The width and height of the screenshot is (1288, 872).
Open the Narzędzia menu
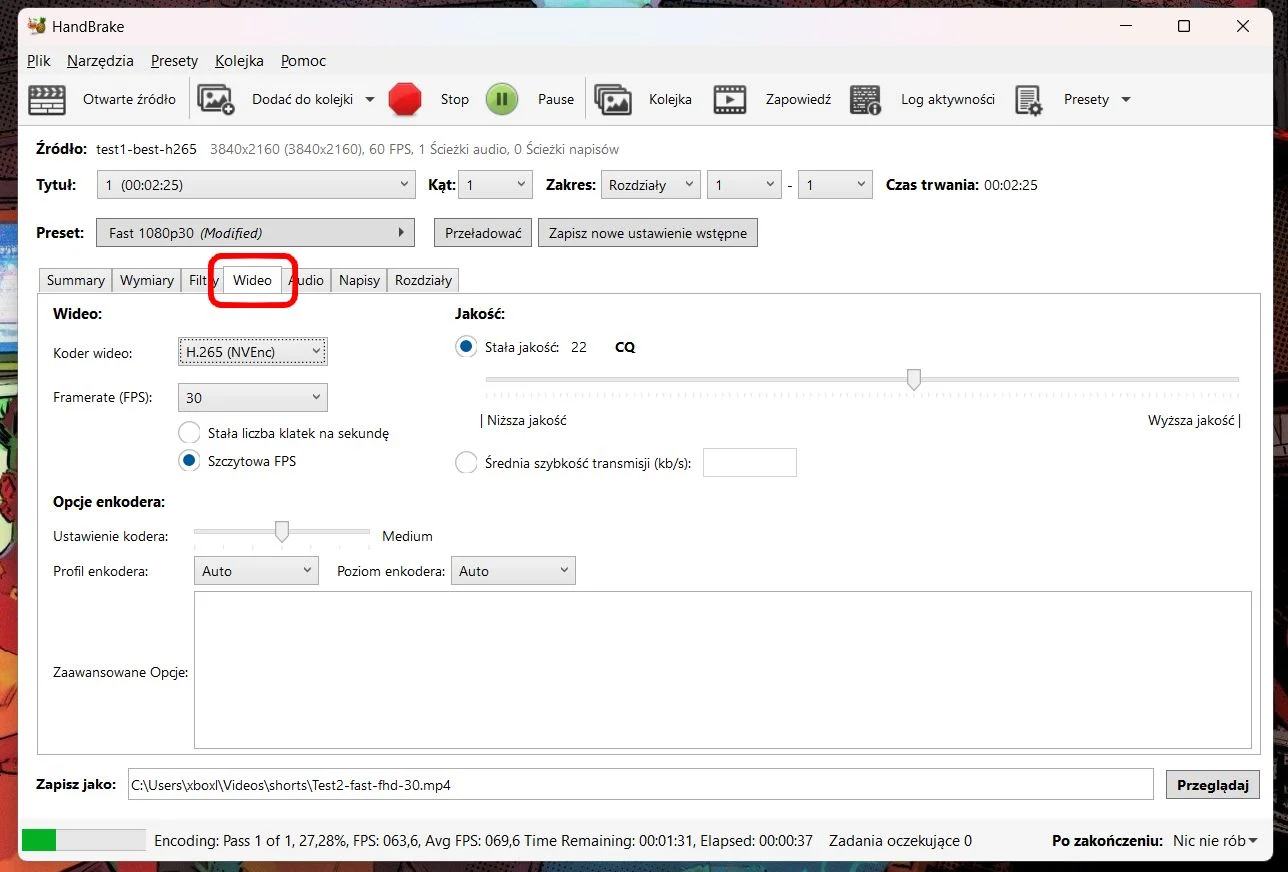coord(100,61)
